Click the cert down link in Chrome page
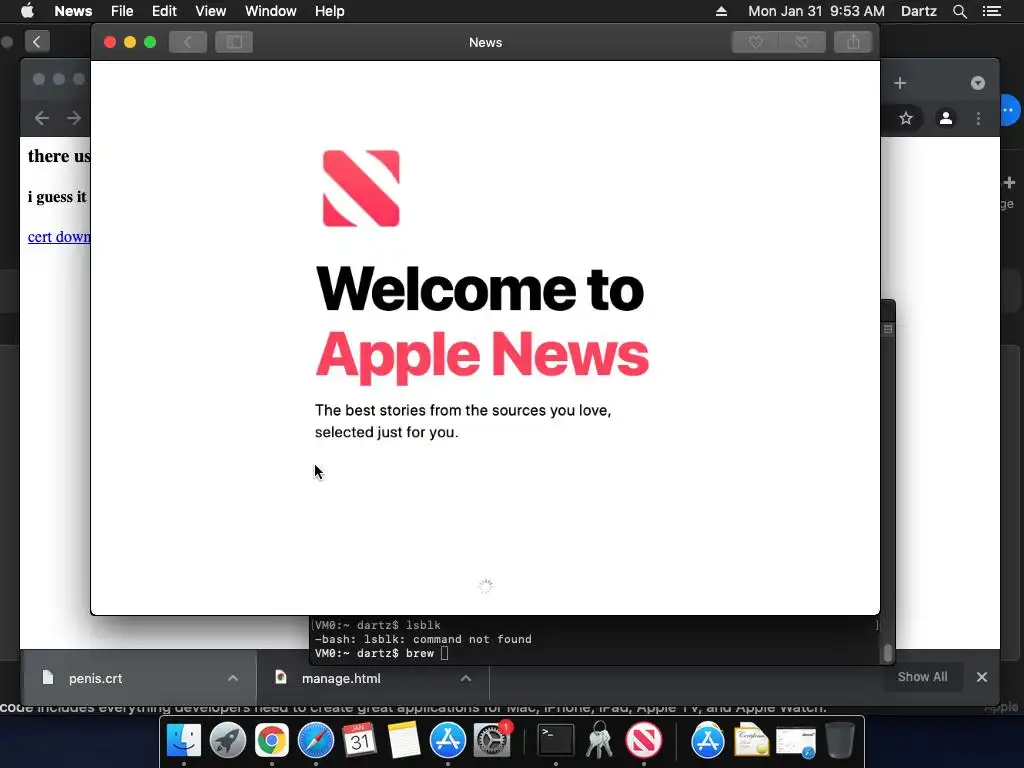The image size is (1024, 768). click(59, 236)
